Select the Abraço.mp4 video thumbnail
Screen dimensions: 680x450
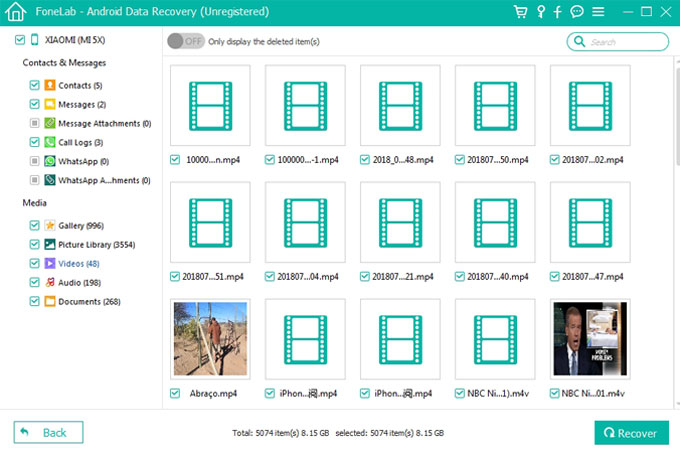click(210, 339)
